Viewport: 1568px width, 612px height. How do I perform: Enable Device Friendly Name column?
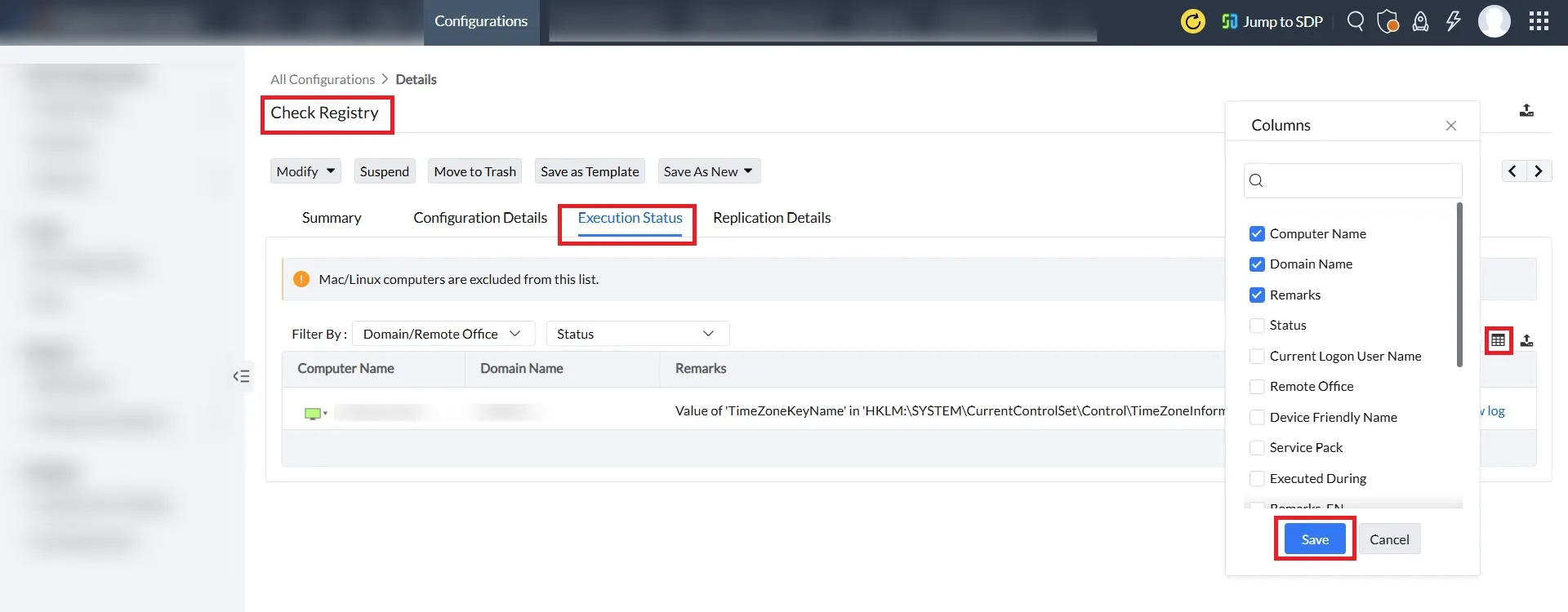[x=1257, y=418]
